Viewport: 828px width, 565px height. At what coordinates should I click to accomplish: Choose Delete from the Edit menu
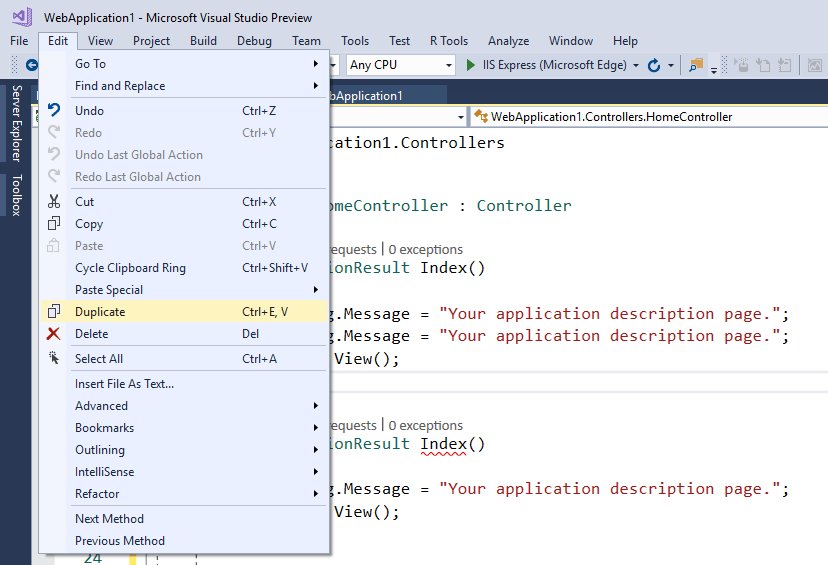click(x=183, y=334)
